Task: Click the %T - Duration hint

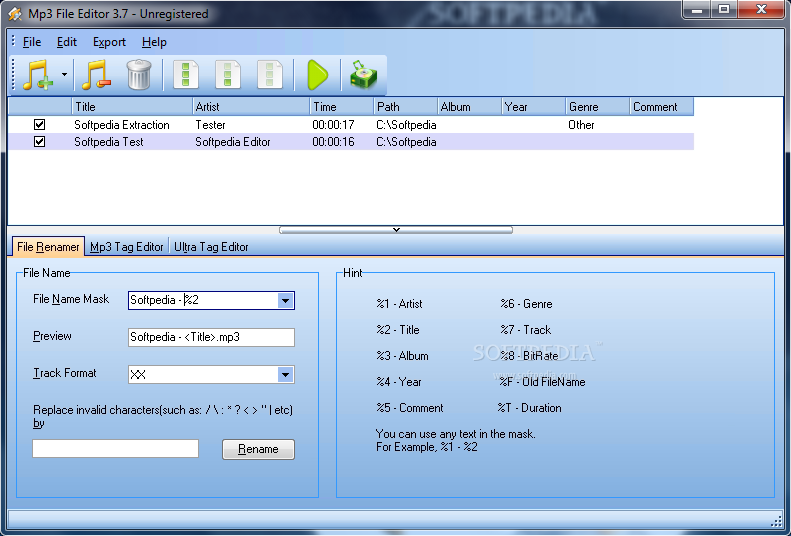Action: coord(529,407)
